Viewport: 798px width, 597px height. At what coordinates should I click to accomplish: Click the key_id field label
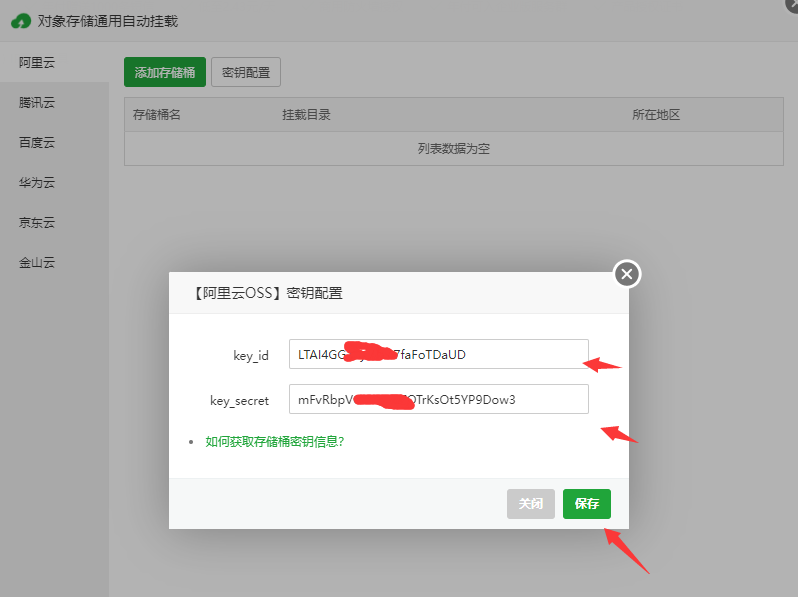(251, 355)
